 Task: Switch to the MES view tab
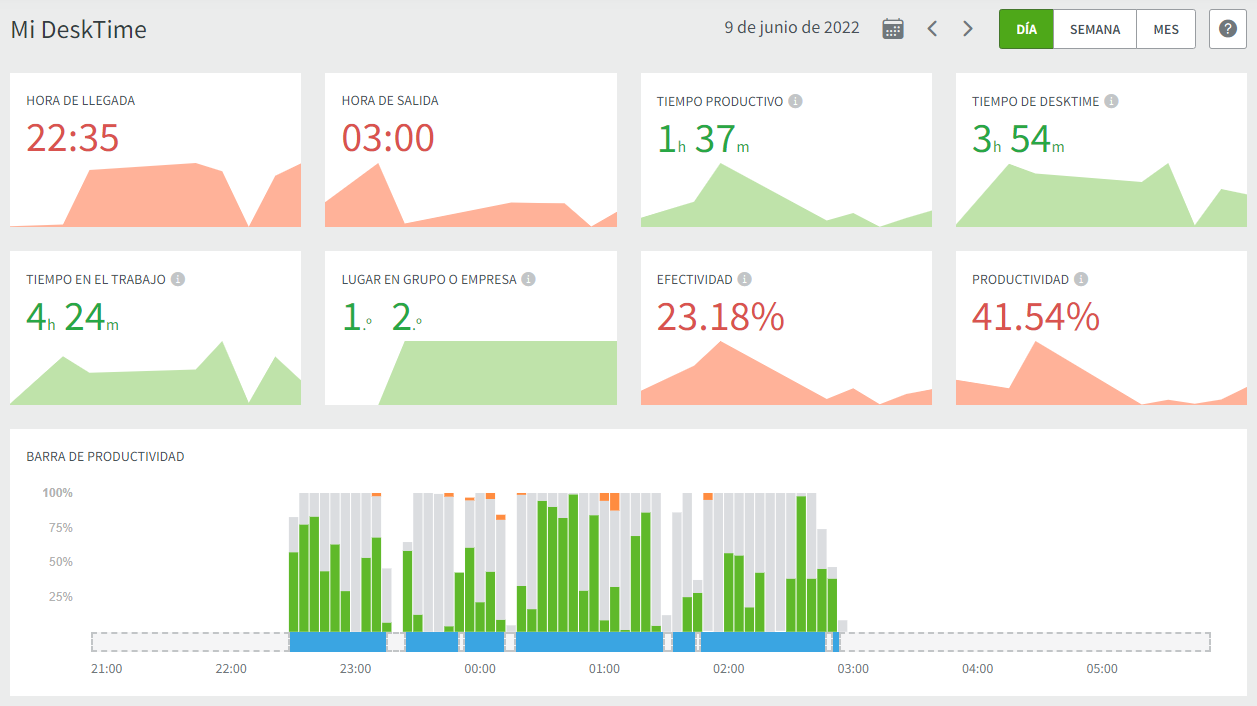[1166, 29]
